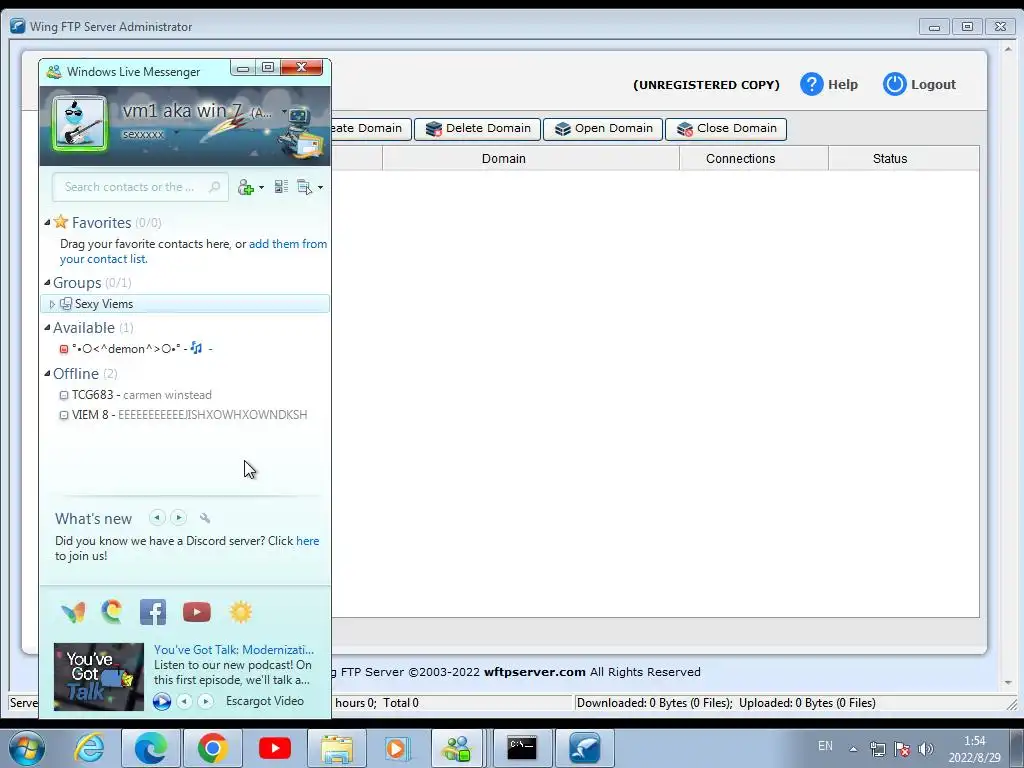Viewport: 1024px width, 768px height.
Task: Click the Delete Domain button
Action: tap(477, 129)
